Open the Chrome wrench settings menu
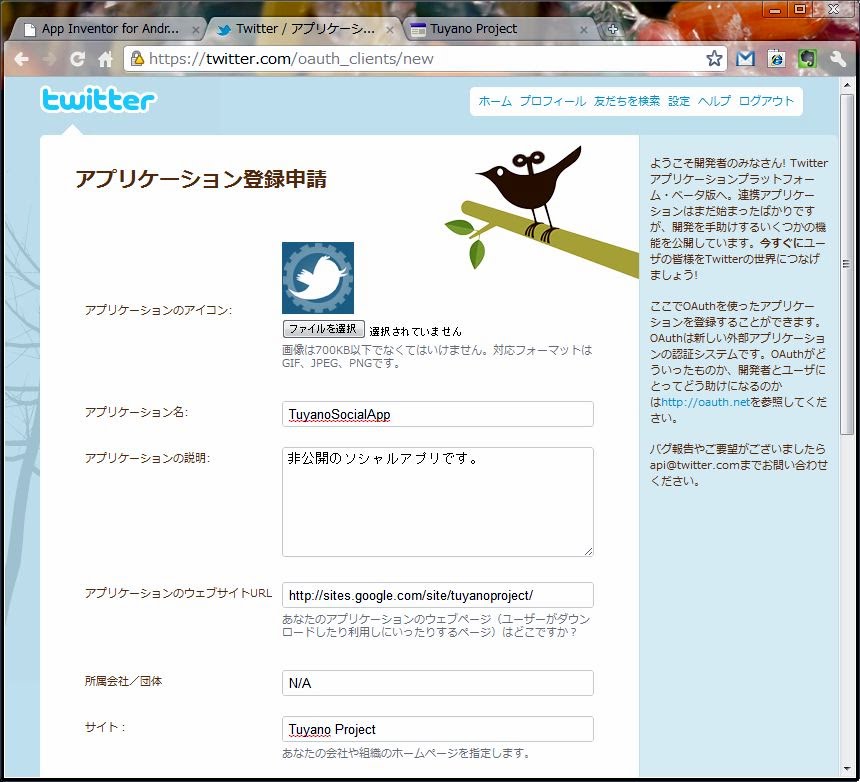The height and width of the screenshot is (782, 860). point(838,59)
